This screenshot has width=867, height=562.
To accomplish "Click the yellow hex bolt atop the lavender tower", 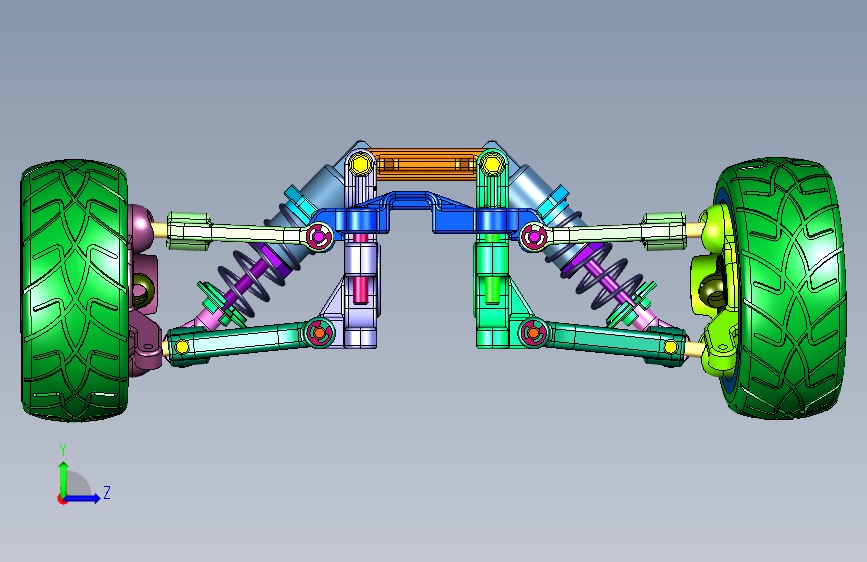I will [361, 164].
